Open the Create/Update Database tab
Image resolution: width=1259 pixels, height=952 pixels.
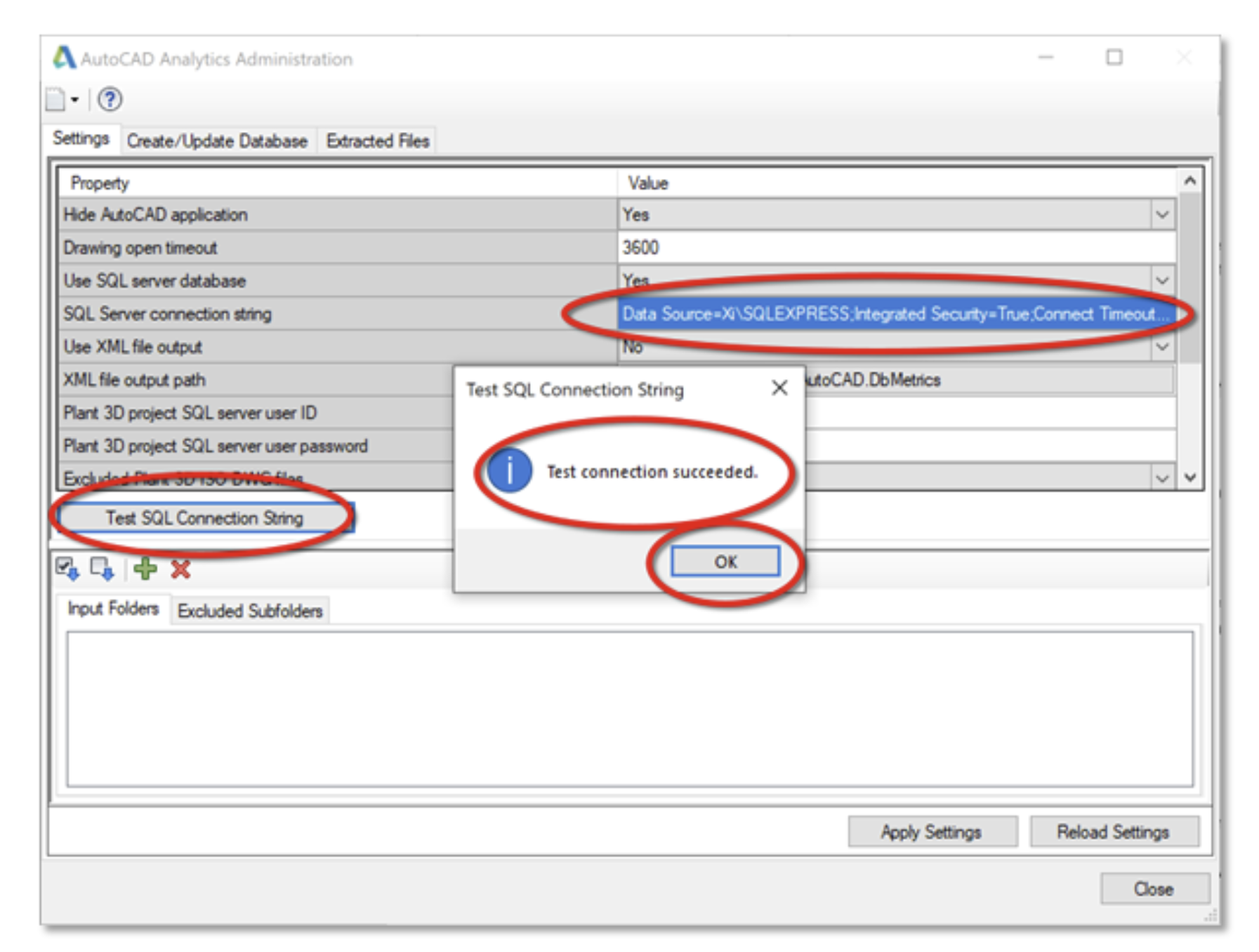[217, 140]
